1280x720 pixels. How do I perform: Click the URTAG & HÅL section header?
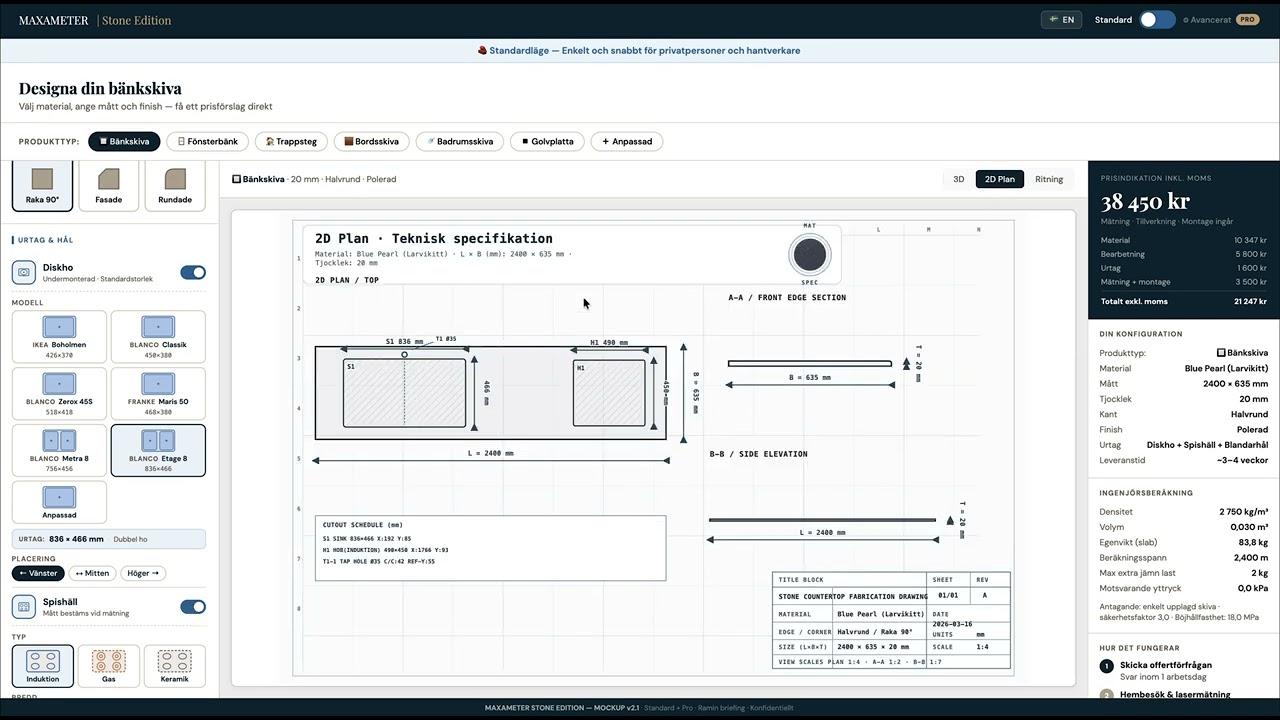[x=46, y=240]
